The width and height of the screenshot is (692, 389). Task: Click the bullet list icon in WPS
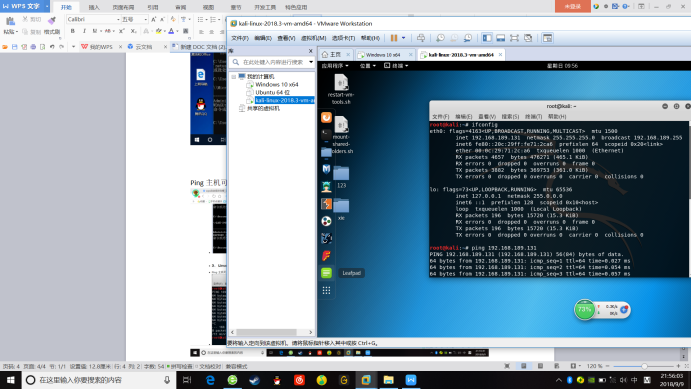click(200, 19)
